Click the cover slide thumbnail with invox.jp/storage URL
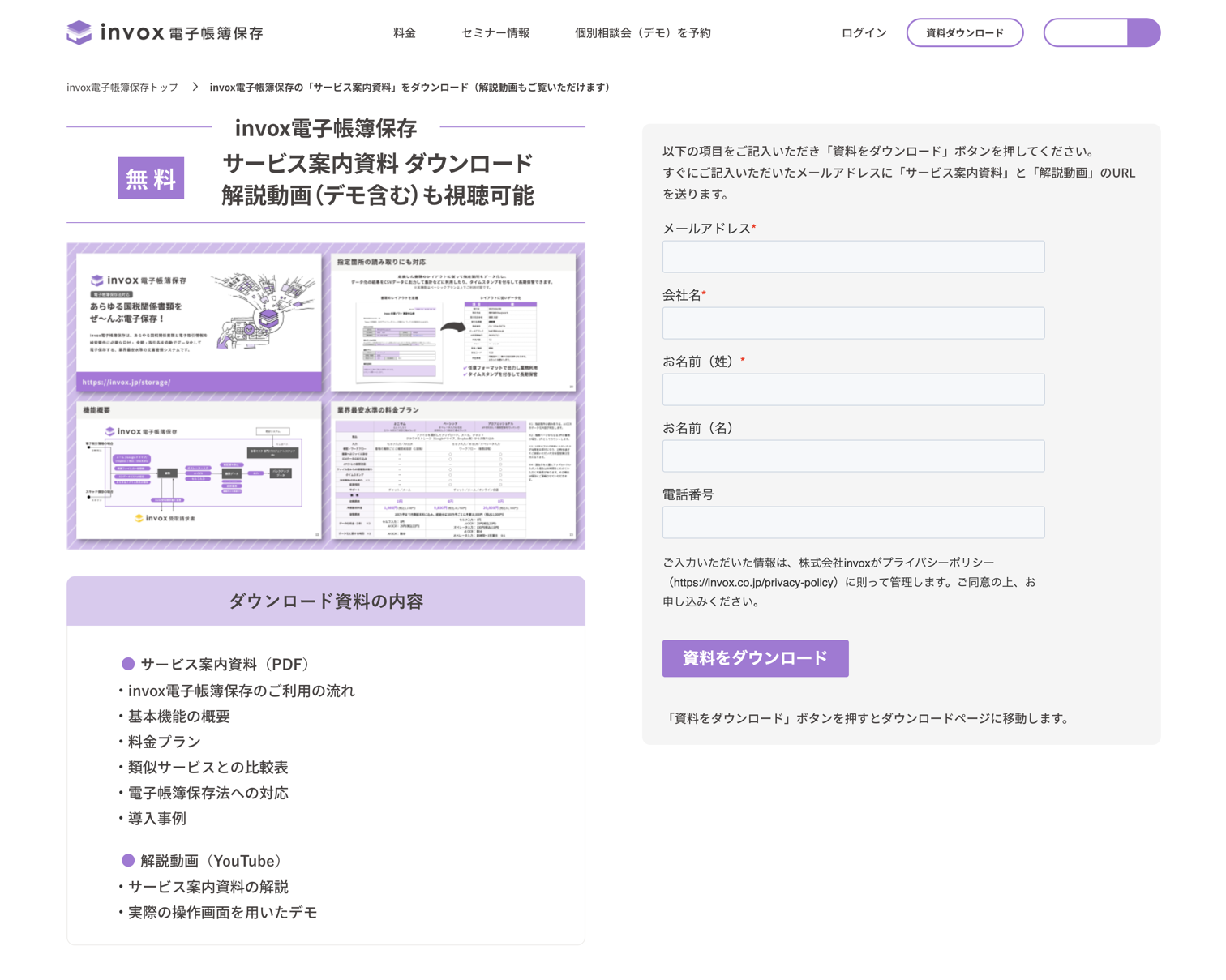 click(x=199, y=322)
